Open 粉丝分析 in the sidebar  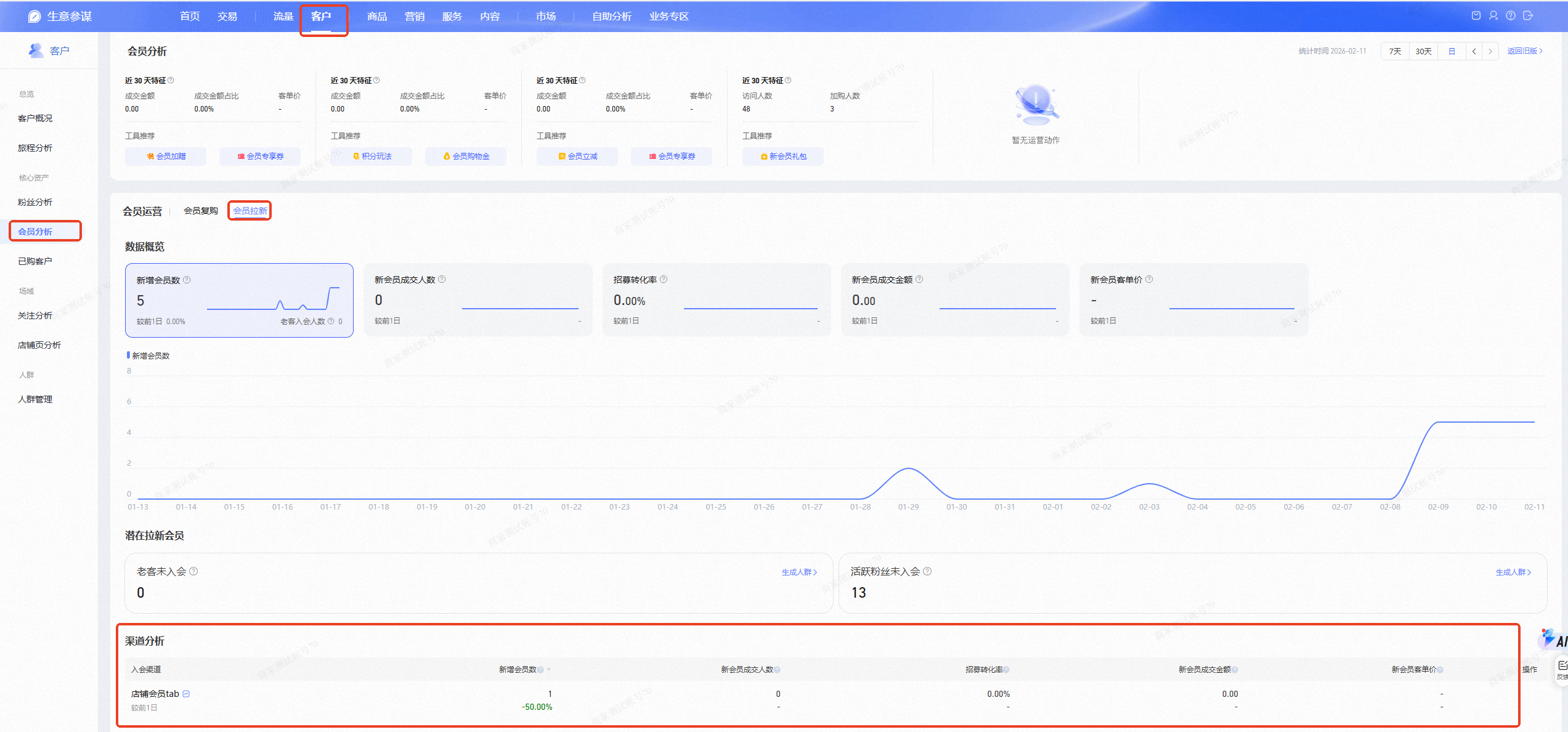coord(35,202)
